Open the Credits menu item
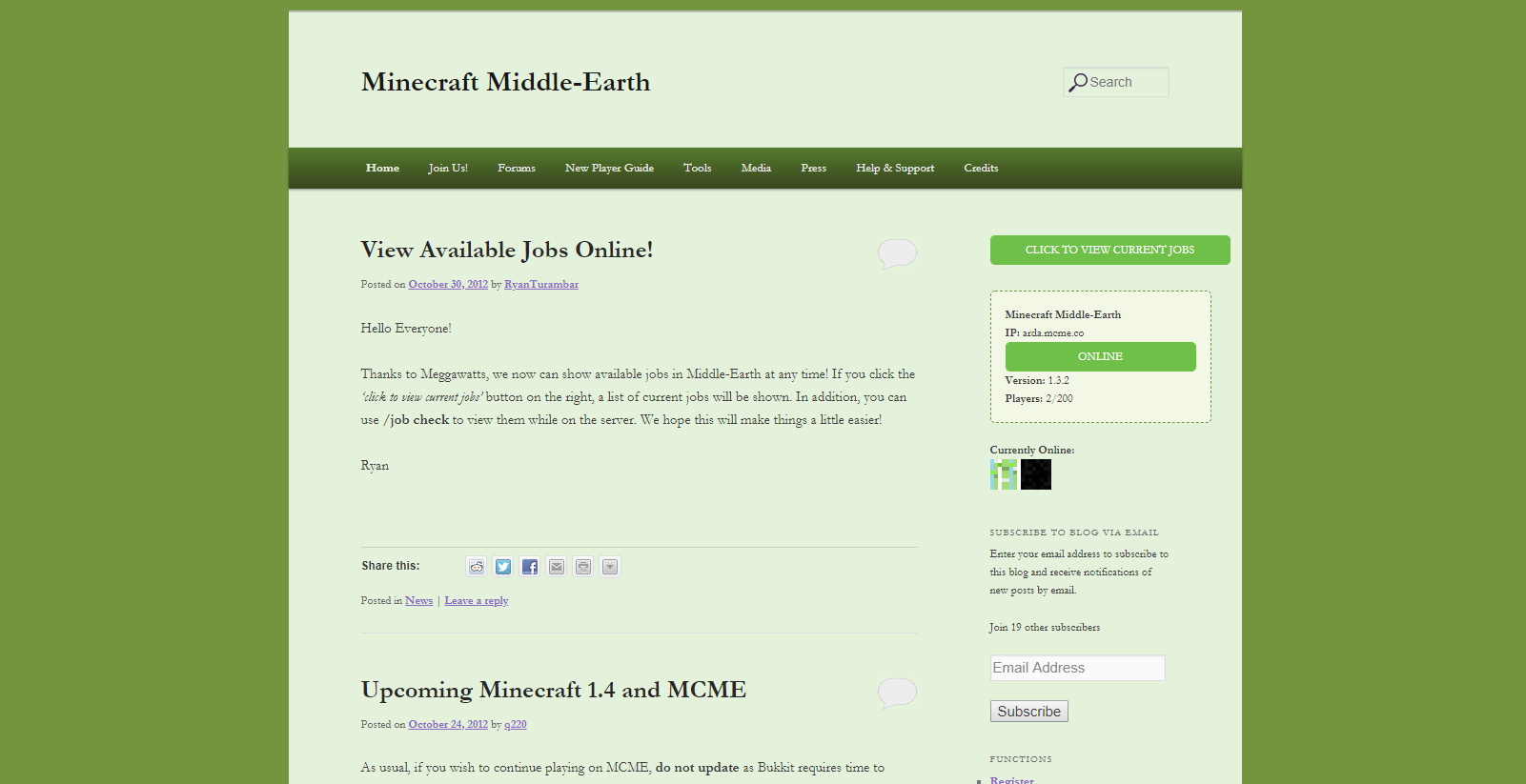Image resolution: width=1526 pixels, height=784 pixels. (981, 168)
